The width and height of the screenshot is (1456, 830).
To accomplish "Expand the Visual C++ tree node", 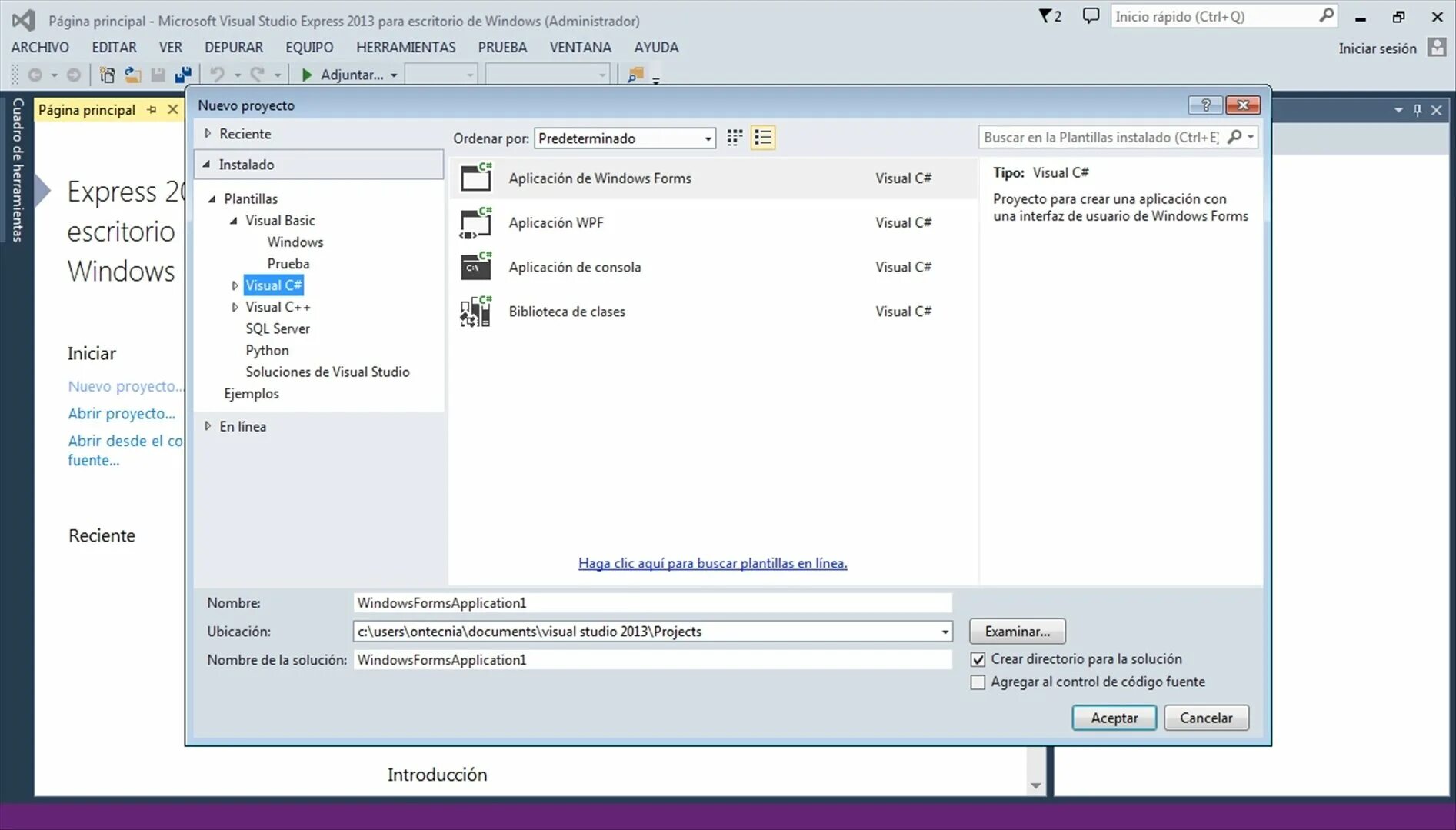I will [x=235, y=307].
